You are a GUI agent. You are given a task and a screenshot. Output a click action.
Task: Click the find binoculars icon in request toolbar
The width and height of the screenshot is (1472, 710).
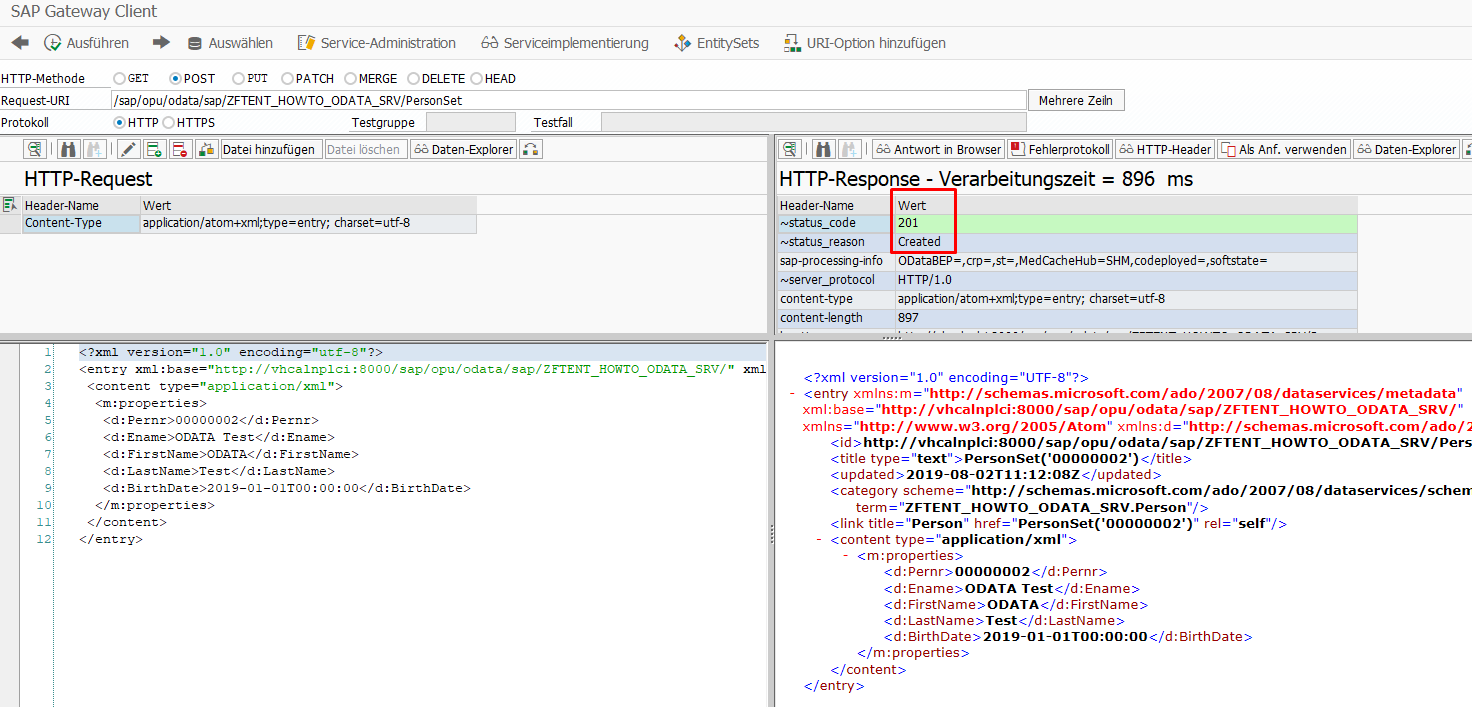(x=69, y=149)
